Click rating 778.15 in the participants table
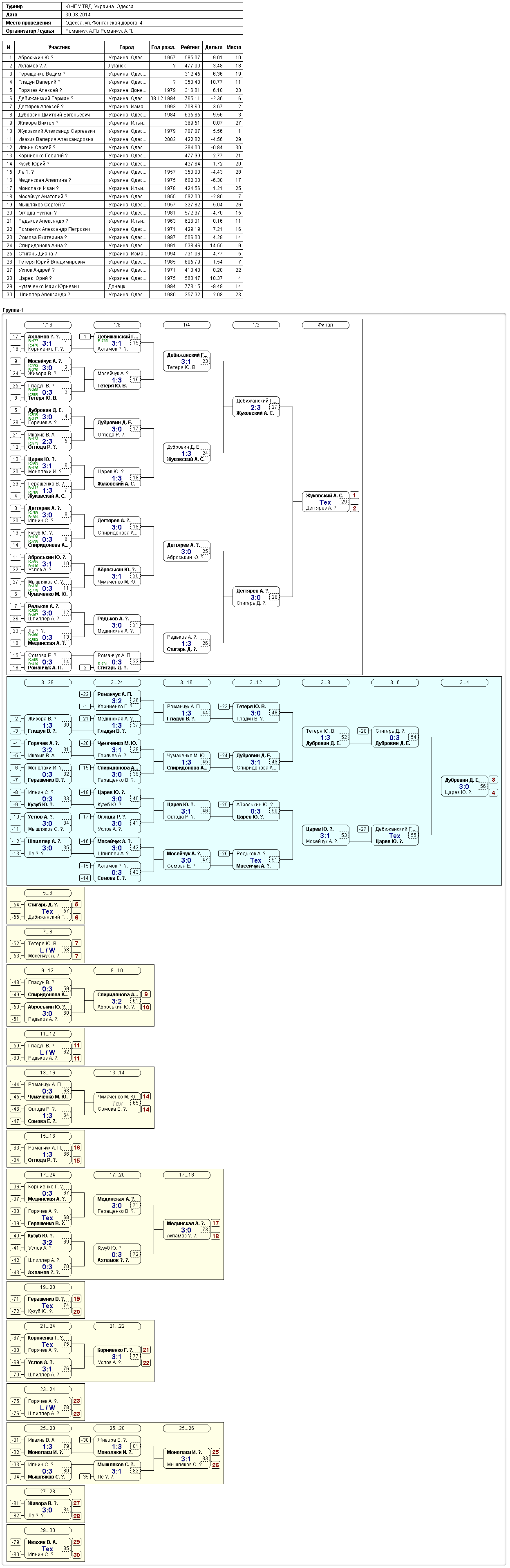 pyautogui.click(x=192, y=286)
